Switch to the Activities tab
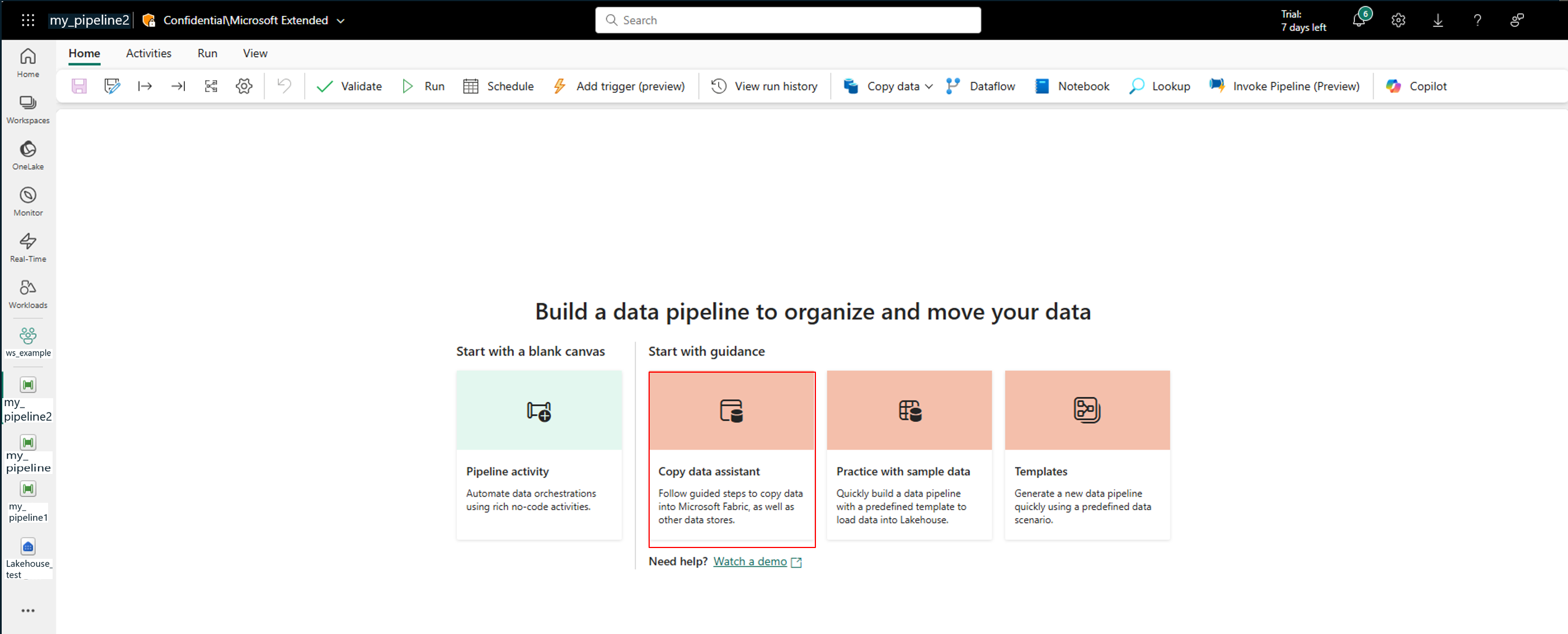This screenshot has width=1568, height=634. coord(149,53)
